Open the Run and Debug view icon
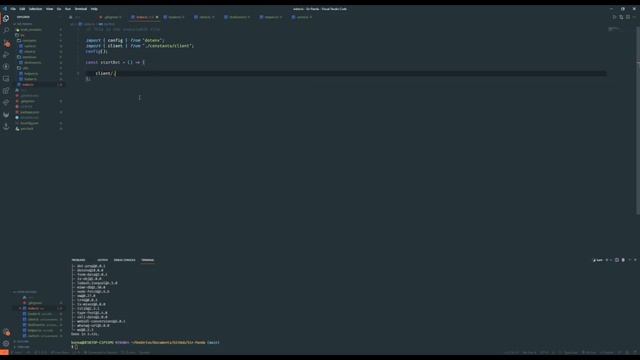 tap(6, 54)
